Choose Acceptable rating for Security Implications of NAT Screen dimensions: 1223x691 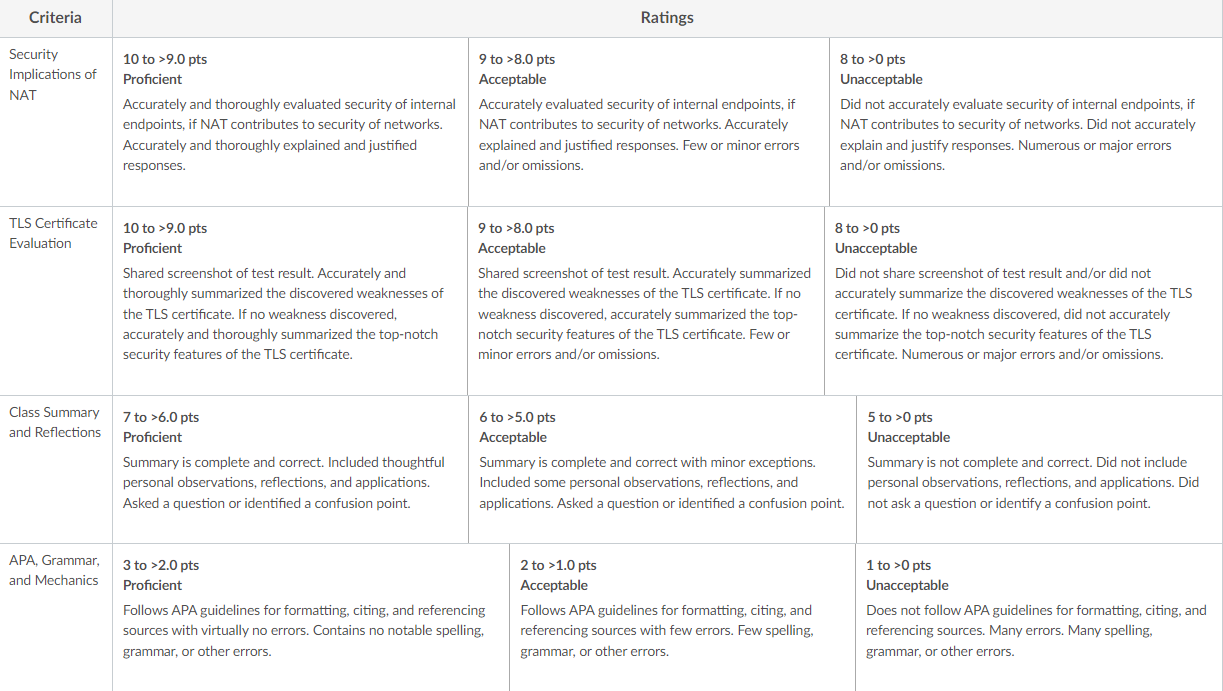point(649,122)
